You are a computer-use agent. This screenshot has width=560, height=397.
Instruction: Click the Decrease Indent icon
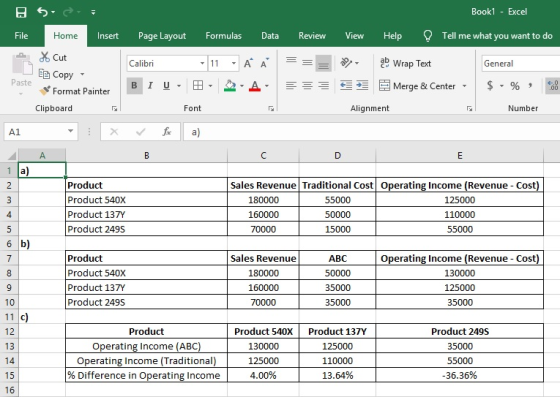click(346, 86)
